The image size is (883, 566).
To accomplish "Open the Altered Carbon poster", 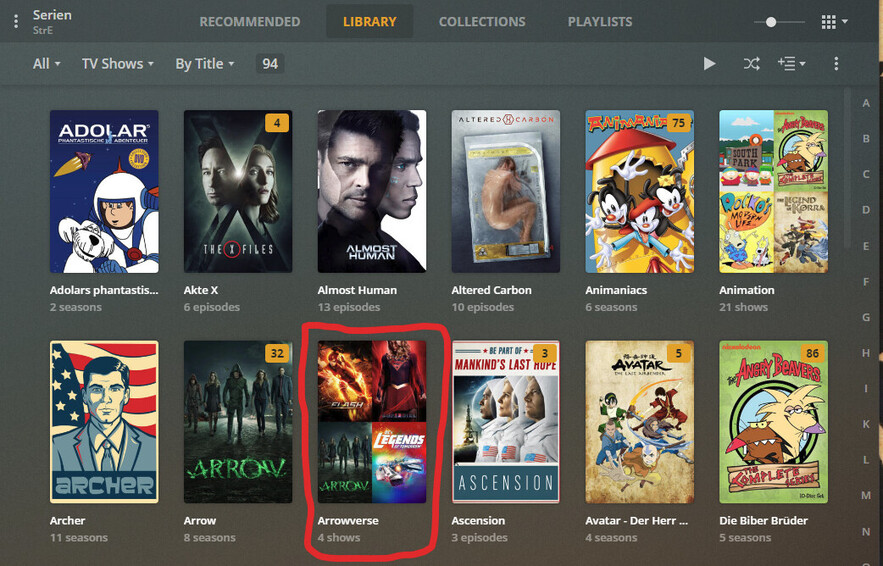I will click(506, 191).
